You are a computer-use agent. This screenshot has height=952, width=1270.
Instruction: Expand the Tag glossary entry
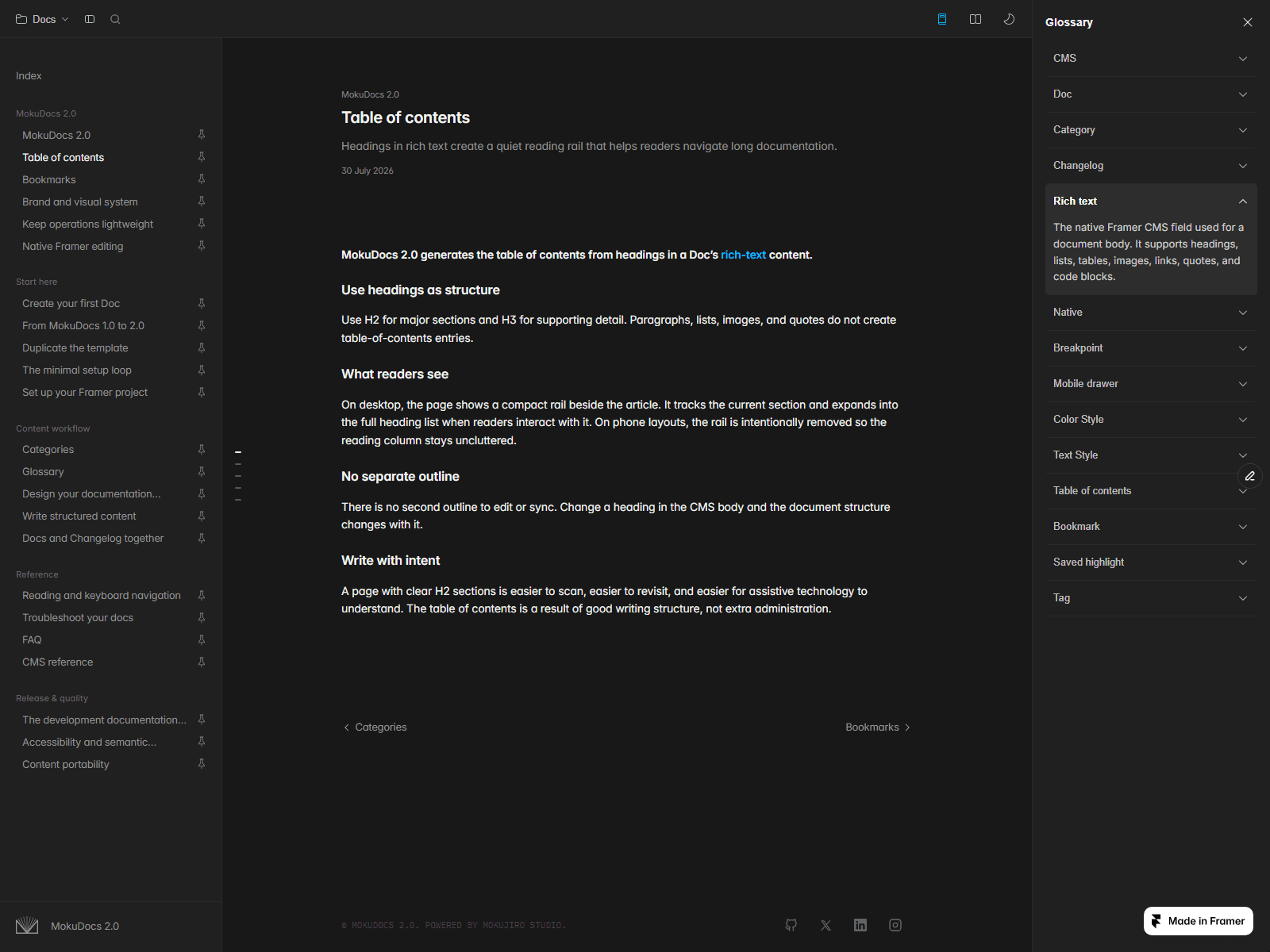click(1151, 598)
